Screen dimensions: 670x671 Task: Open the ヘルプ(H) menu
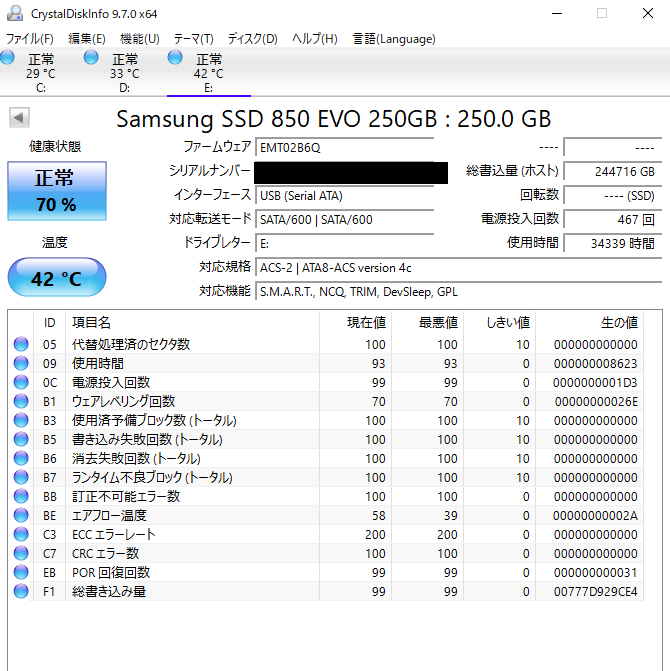[315, 39]
